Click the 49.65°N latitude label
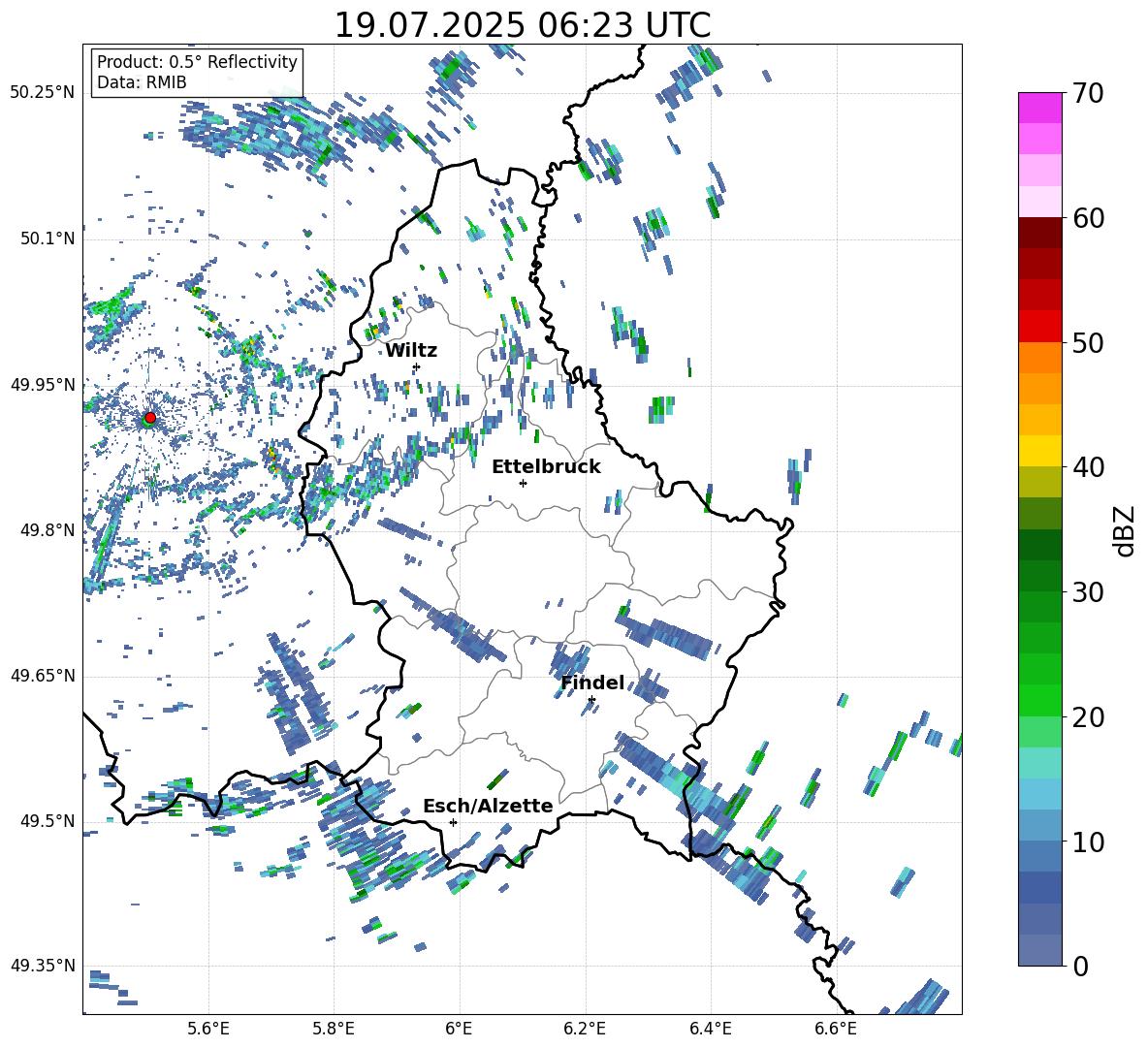The height and width of the screenshot is (1048, 1148). tap(43, 675)
